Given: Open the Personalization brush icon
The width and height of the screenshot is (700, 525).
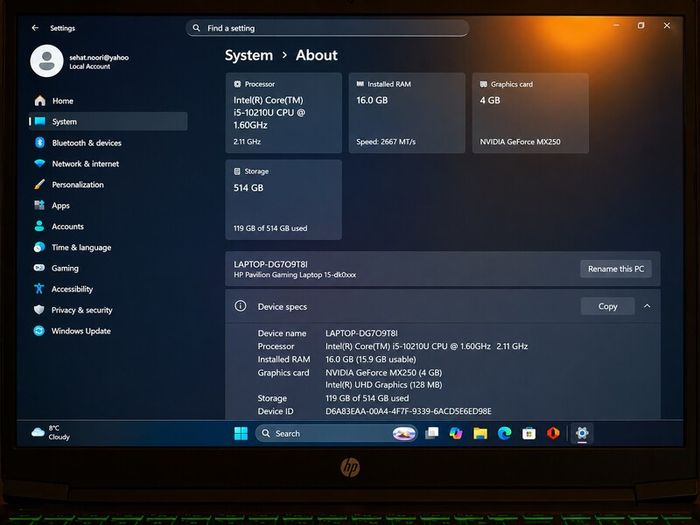Looking at the screenshot, I should pyautogui.click(x=40, y=184).
